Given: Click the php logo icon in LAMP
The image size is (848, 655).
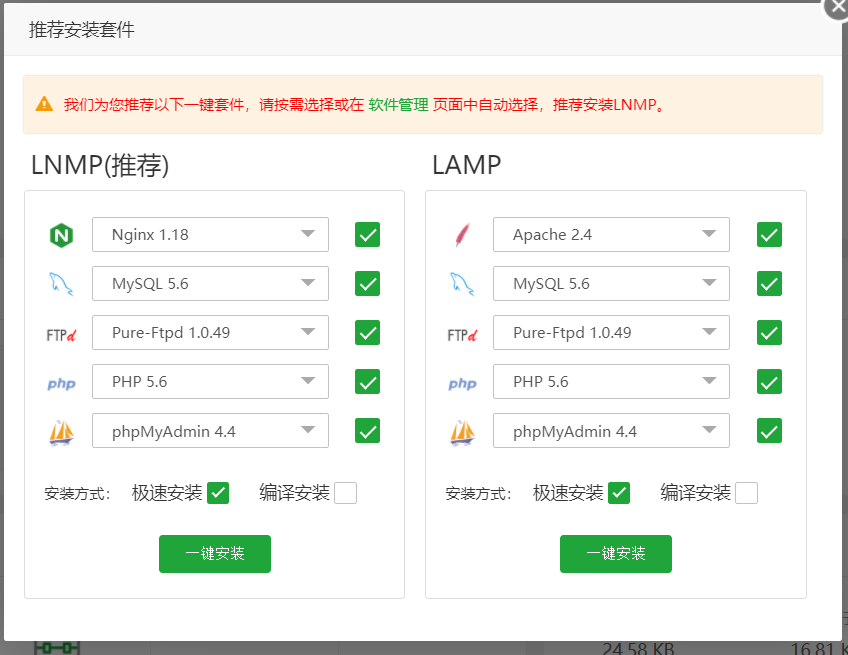Looking at the screenshot, I should pos(462,383).
